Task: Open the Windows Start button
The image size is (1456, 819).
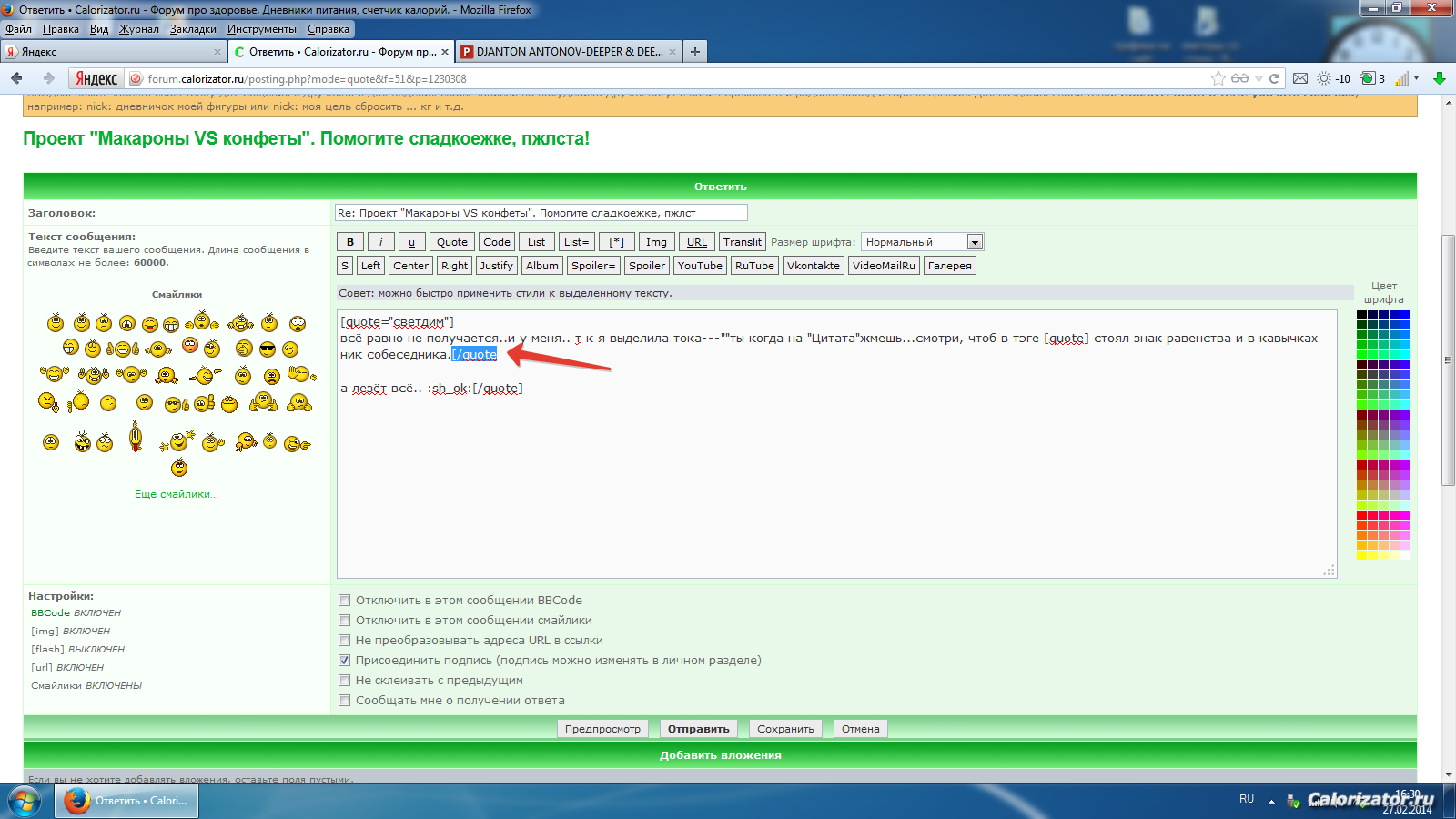Action: [25, 801]
